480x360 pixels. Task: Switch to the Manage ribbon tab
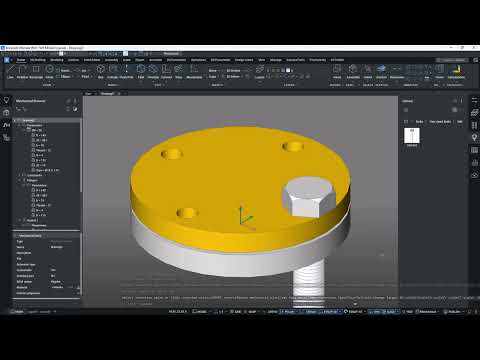[276, 60]
